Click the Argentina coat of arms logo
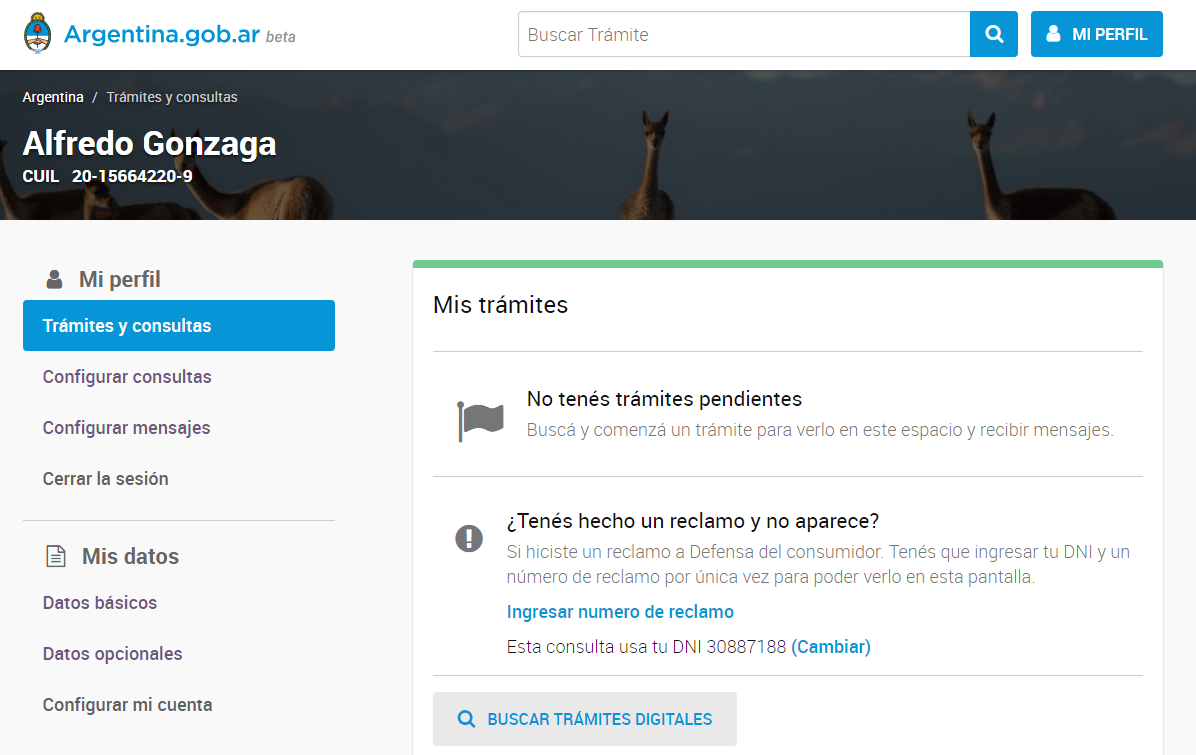 38,34
